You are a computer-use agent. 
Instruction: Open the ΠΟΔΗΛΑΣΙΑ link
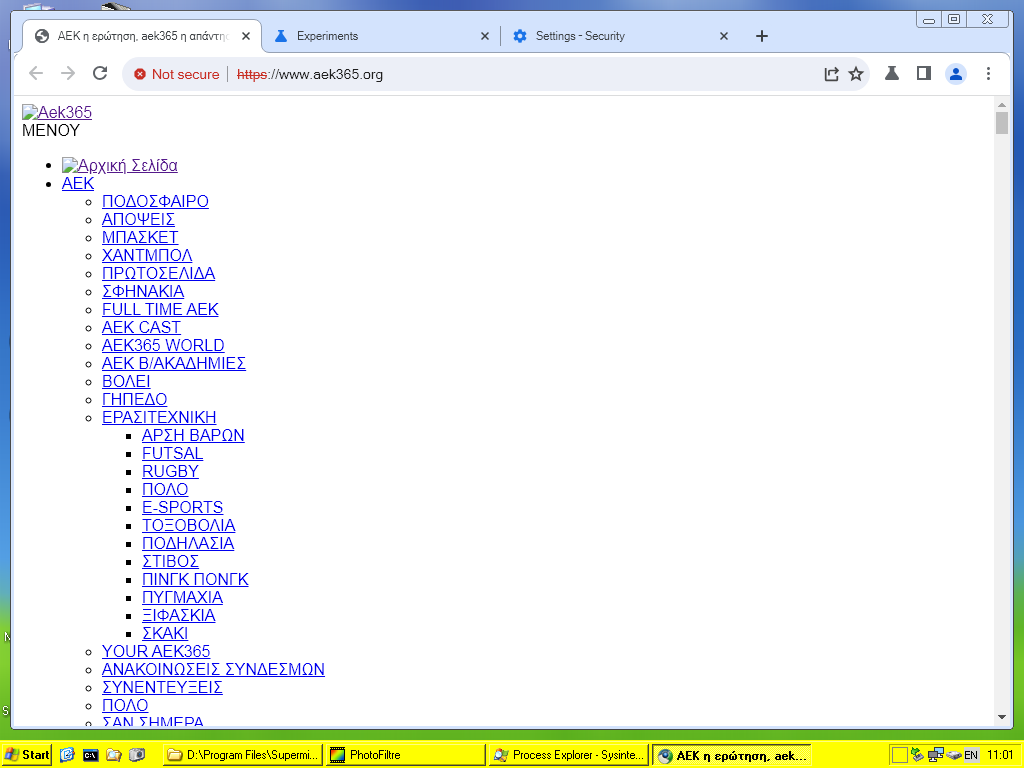tap(188, 543)
